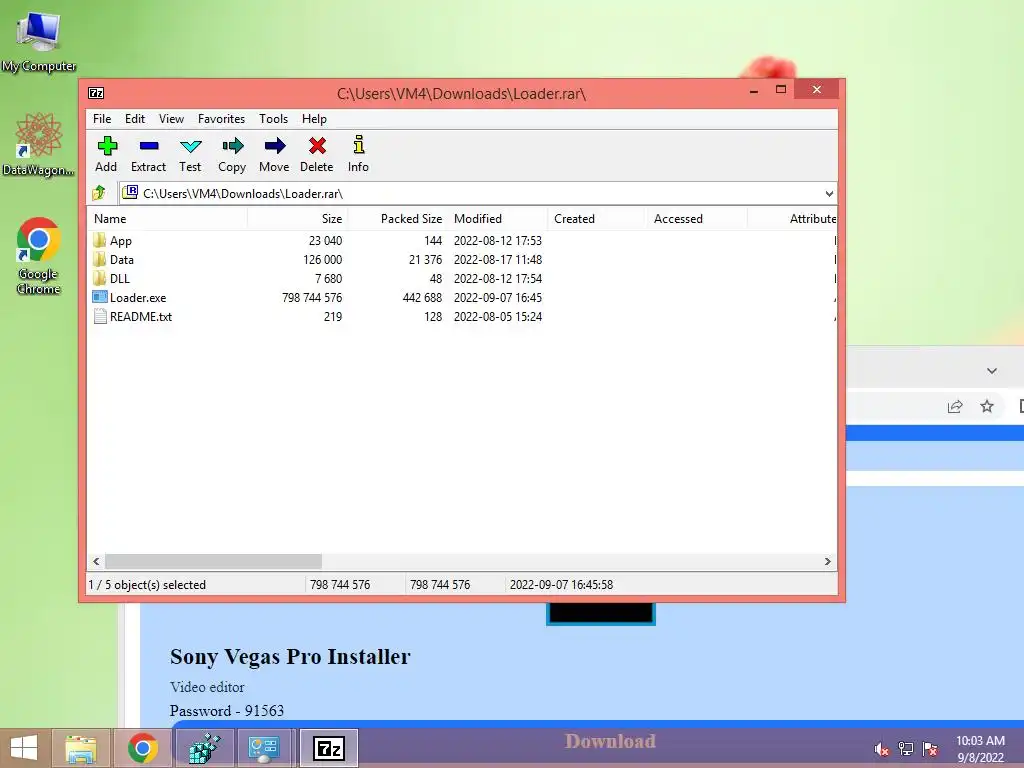Click the Move toolbar icon
This screenshot has width=1024, height=768.
(x=274, y=146)
